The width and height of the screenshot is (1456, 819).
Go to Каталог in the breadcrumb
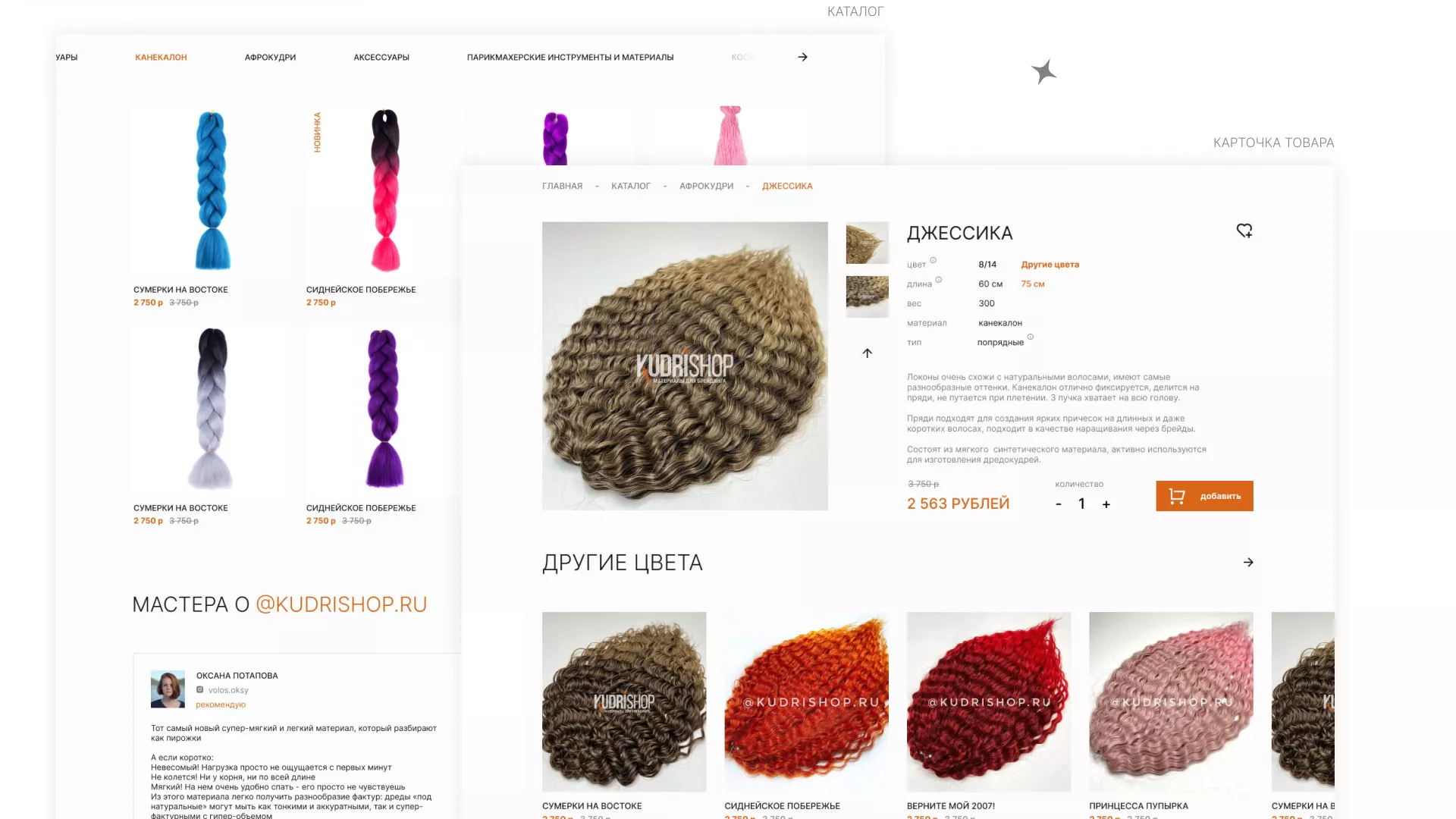point(631,186)
